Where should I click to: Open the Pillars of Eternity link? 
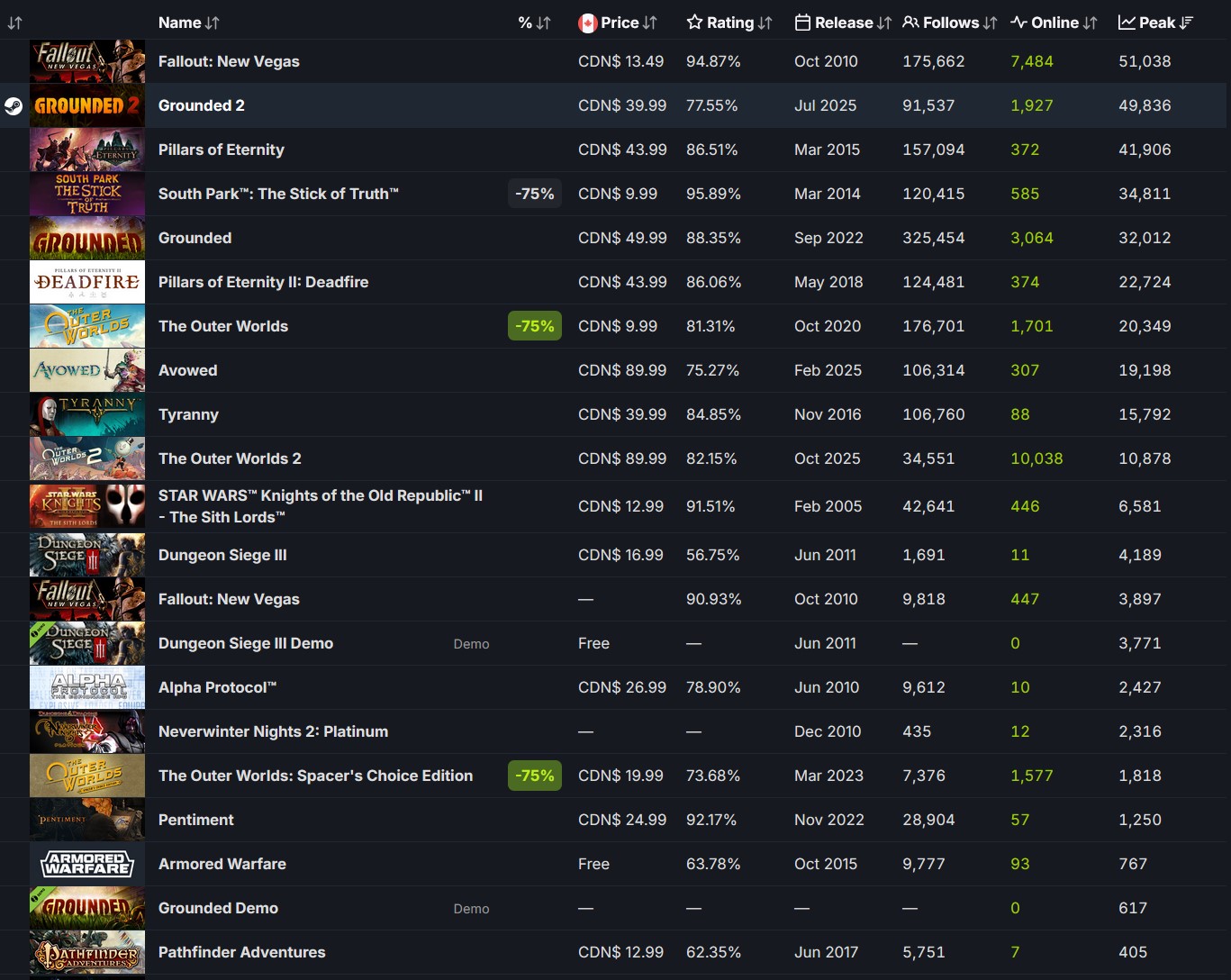[x=222, y=150]
